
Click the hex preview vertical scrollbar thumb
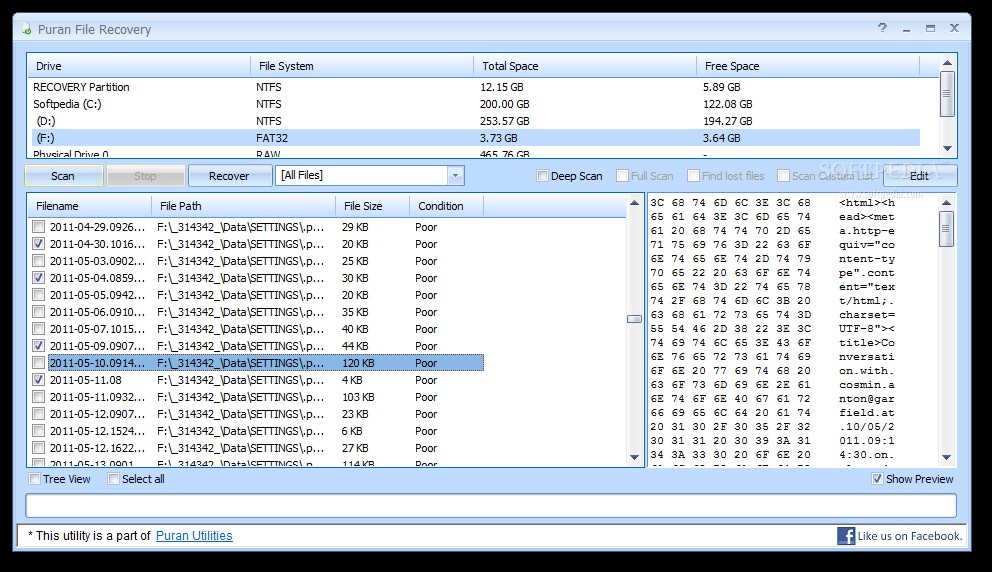(x=946, y=229)
